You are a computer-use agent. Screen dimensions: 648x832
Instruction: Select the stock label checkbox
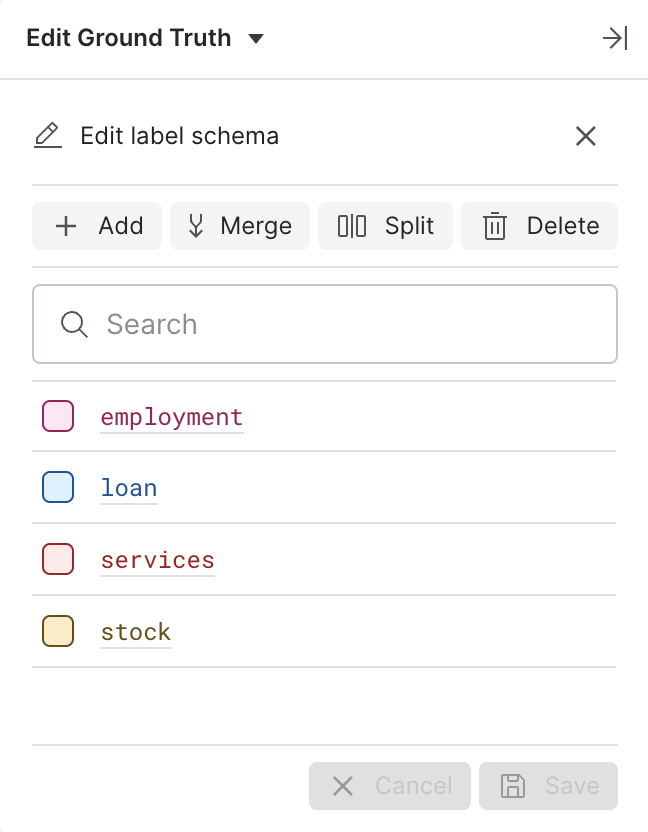[x=58, y=631]
